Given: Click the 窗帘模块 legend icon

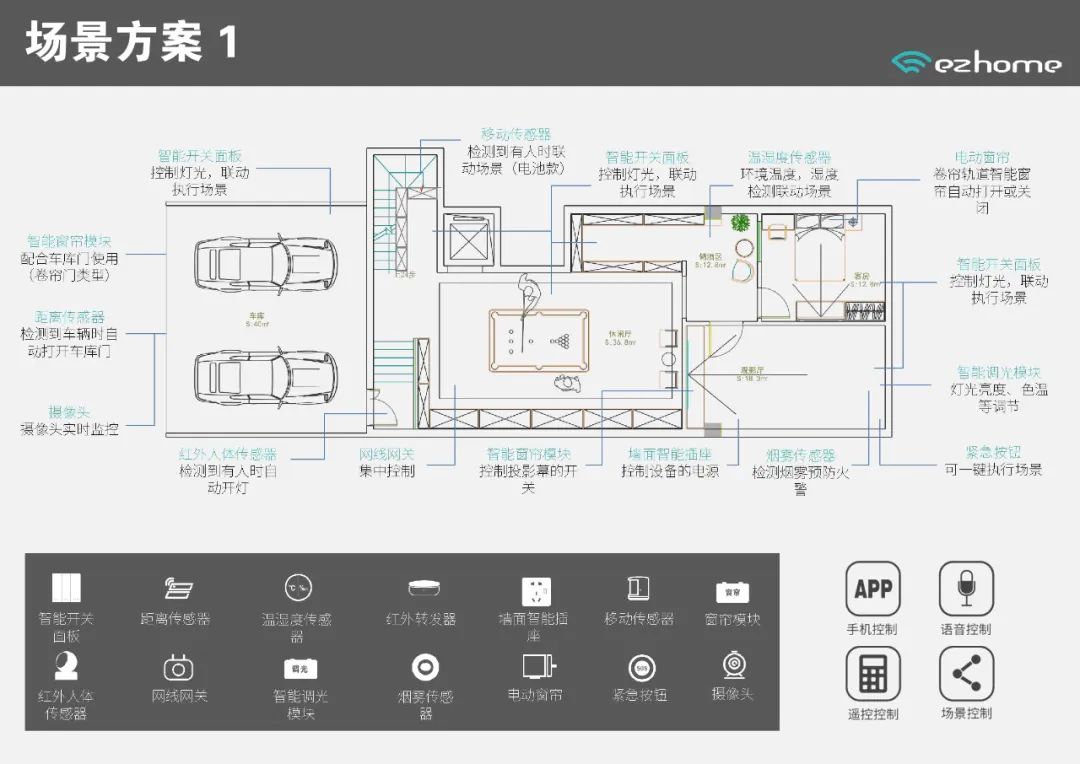Looking at the screenshot, I should point(732,591).
